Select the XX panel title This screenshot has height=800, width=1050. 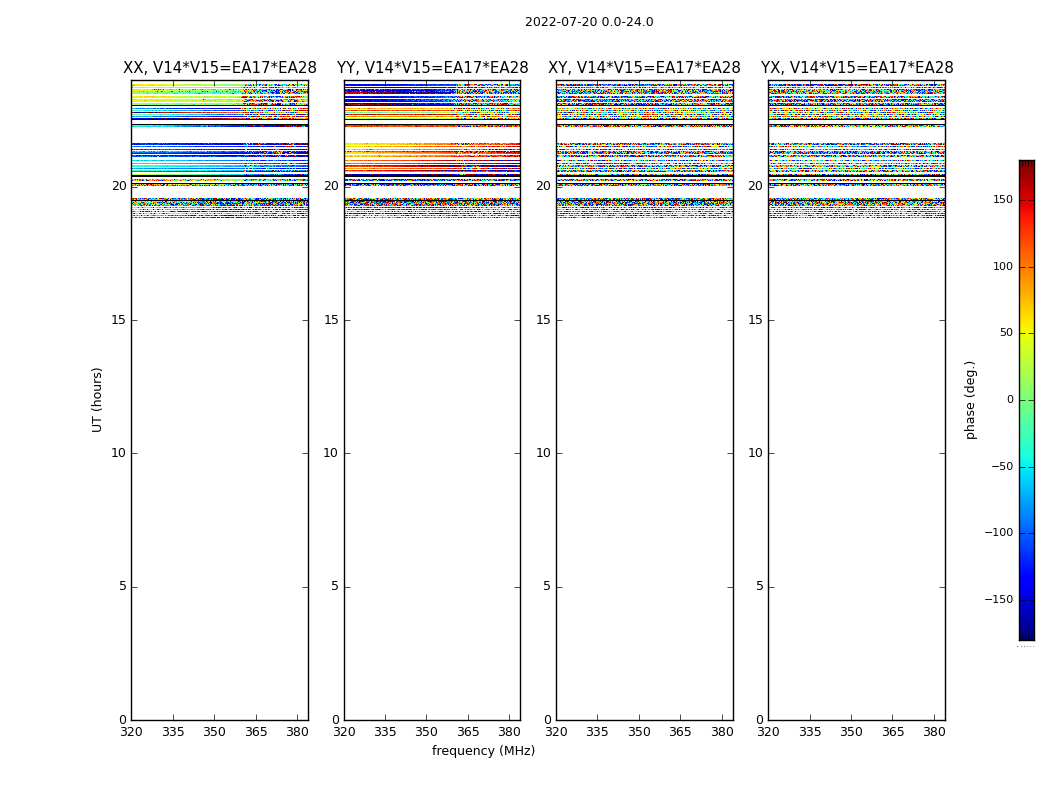point(219,68)
